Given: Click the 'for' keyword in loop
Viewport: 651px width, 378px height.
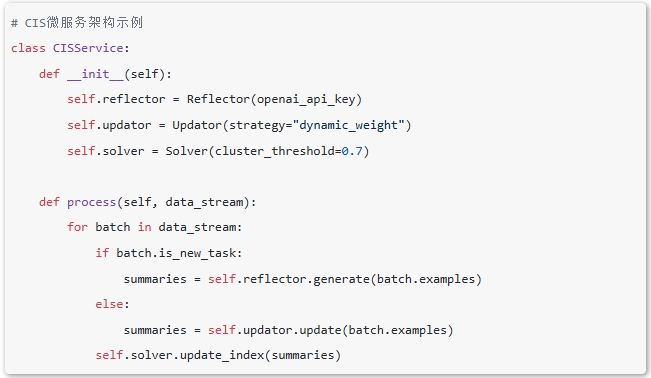Looking at the screenshot, I should click(77, 227).
